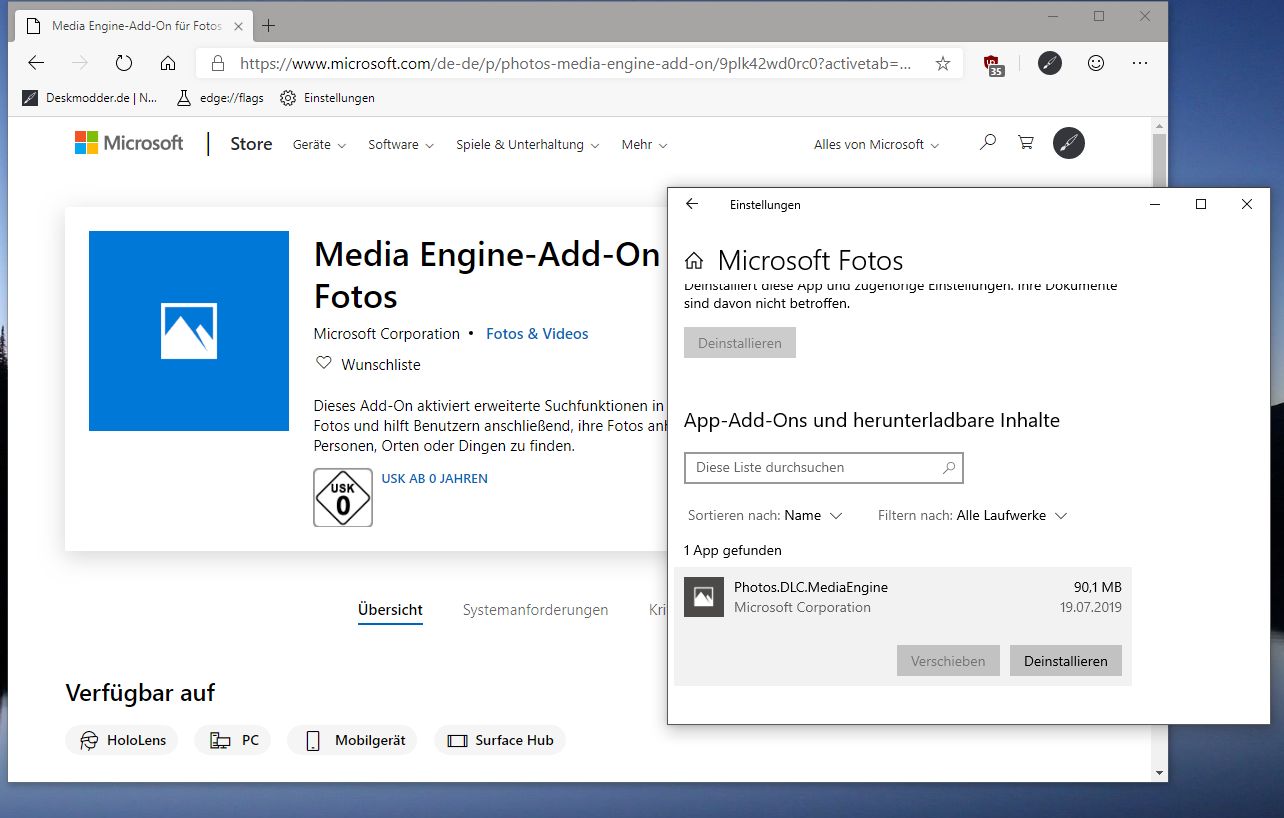The image size is (1284, 818).
Task: Click the Verschieben button
Action: [x=948, y=661]
